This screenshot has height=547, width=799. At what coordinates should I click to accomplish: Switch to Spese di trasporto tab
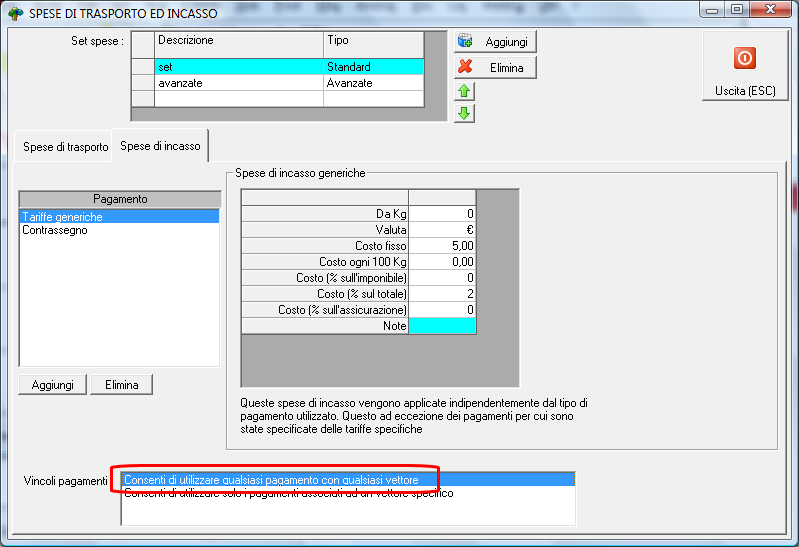coord(66,147)
